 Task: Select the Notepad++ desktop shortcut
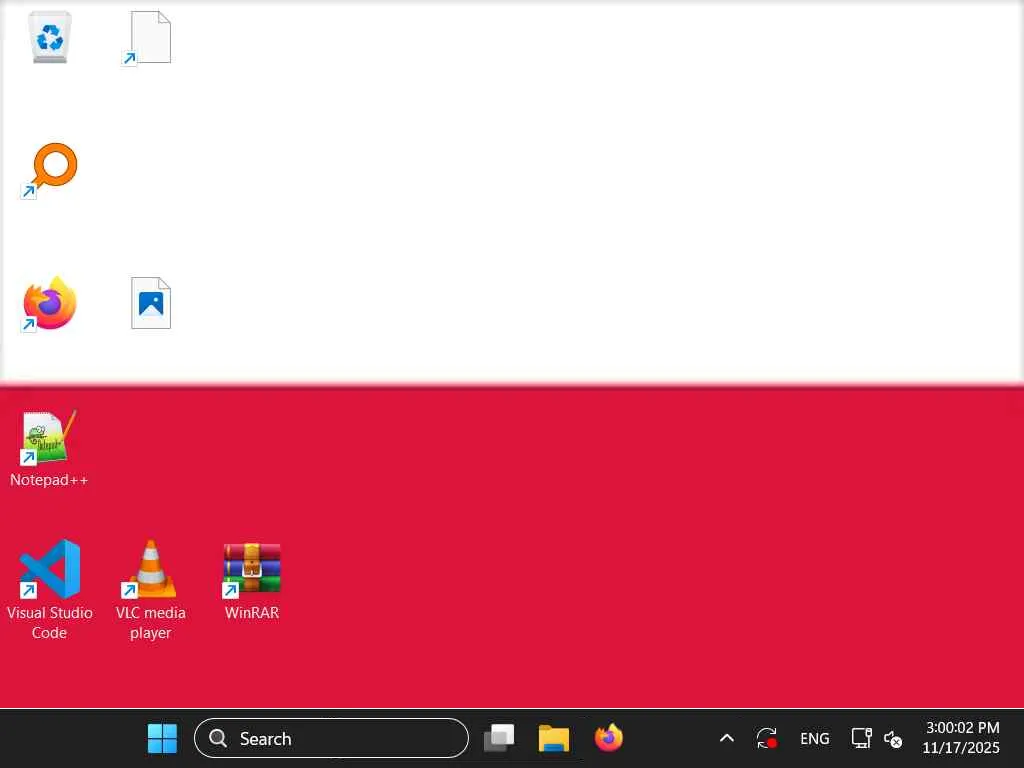[49, 438]
